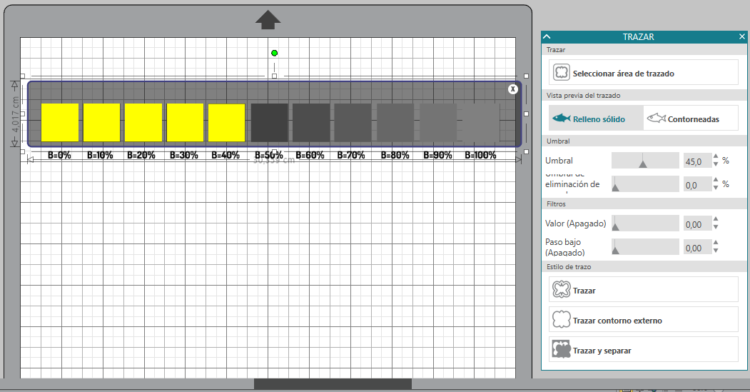Click the media load up arrow
Viewport: 750px width, 392px height.
(268, 20)
